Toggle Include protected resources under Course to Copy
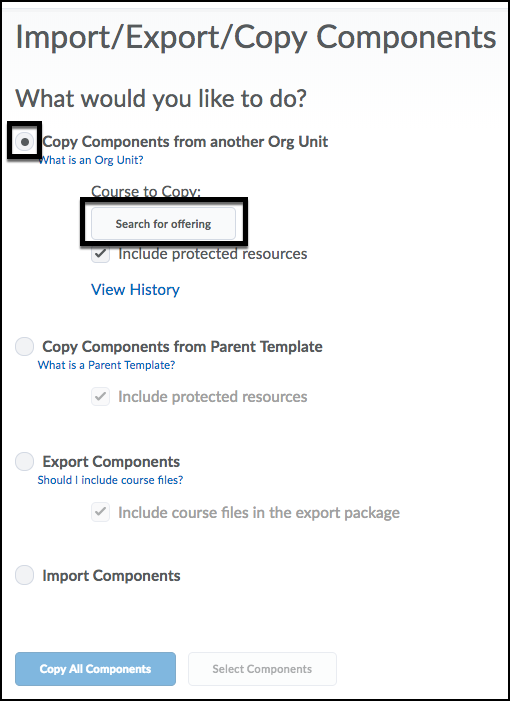Image resolution: width=510 pixels, height=701 pixels. tap(101, 254)
